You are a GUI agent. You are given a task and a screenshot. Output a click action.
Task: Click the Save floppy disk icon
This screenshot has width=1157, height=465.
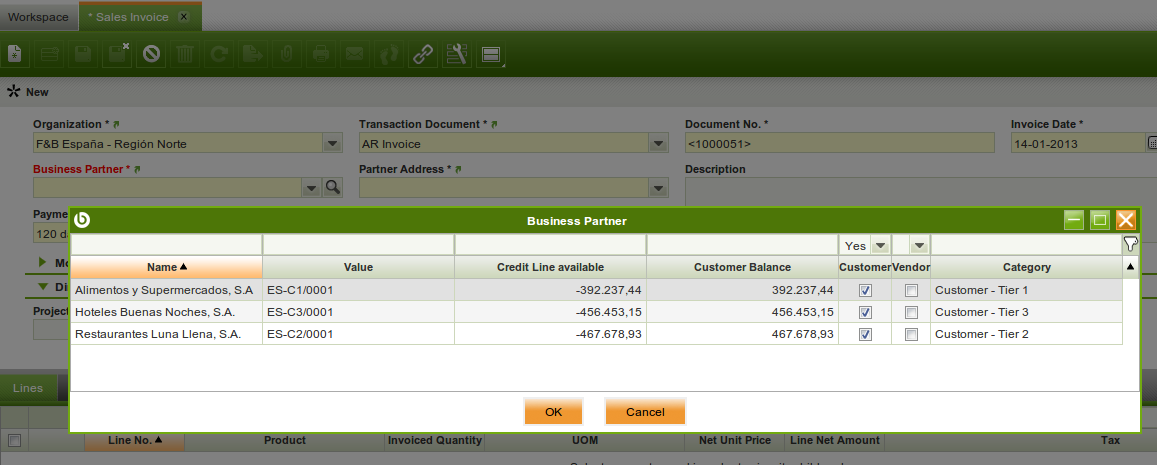coord(83,54)
